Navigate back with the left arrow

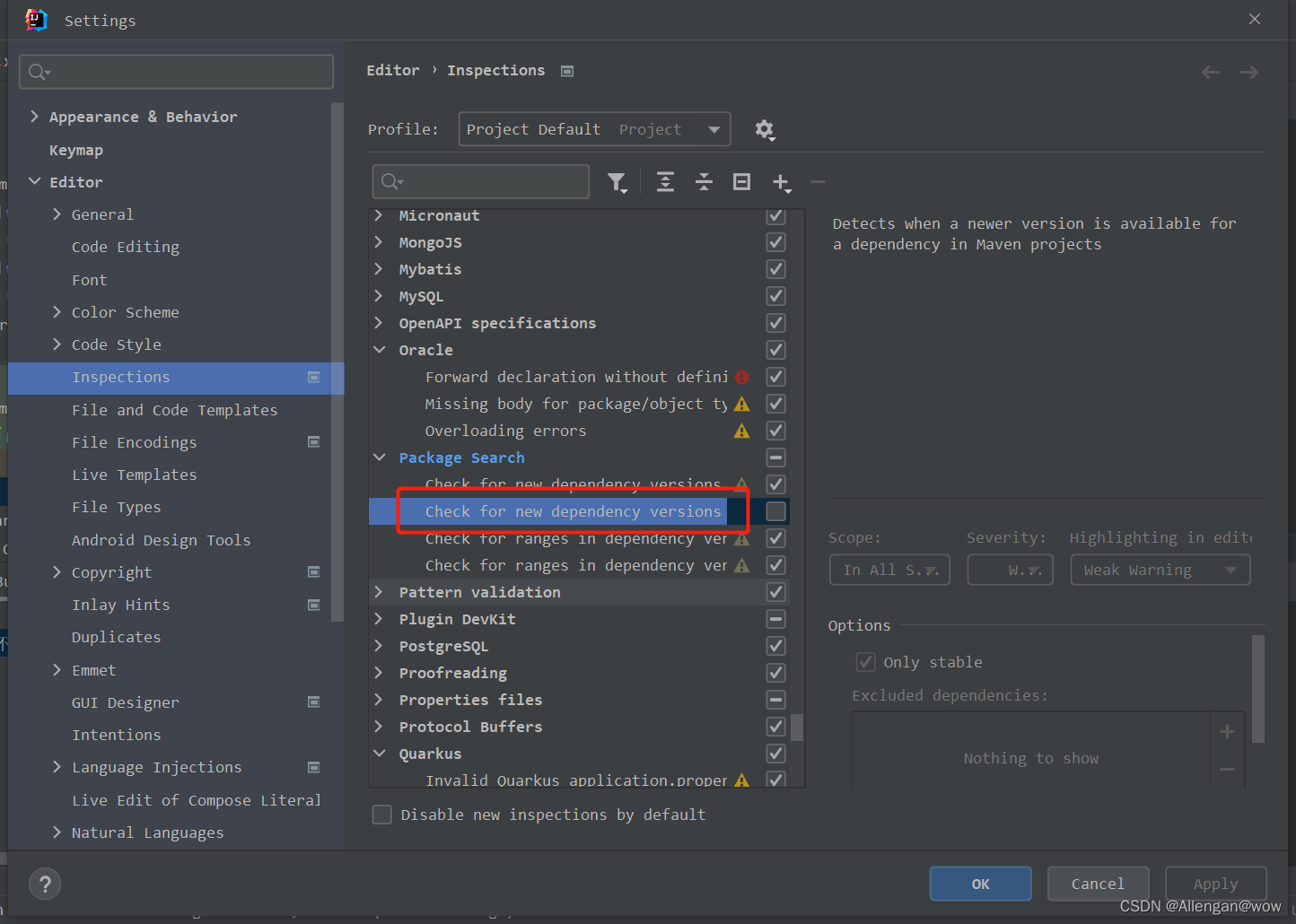coord(1211,72)
